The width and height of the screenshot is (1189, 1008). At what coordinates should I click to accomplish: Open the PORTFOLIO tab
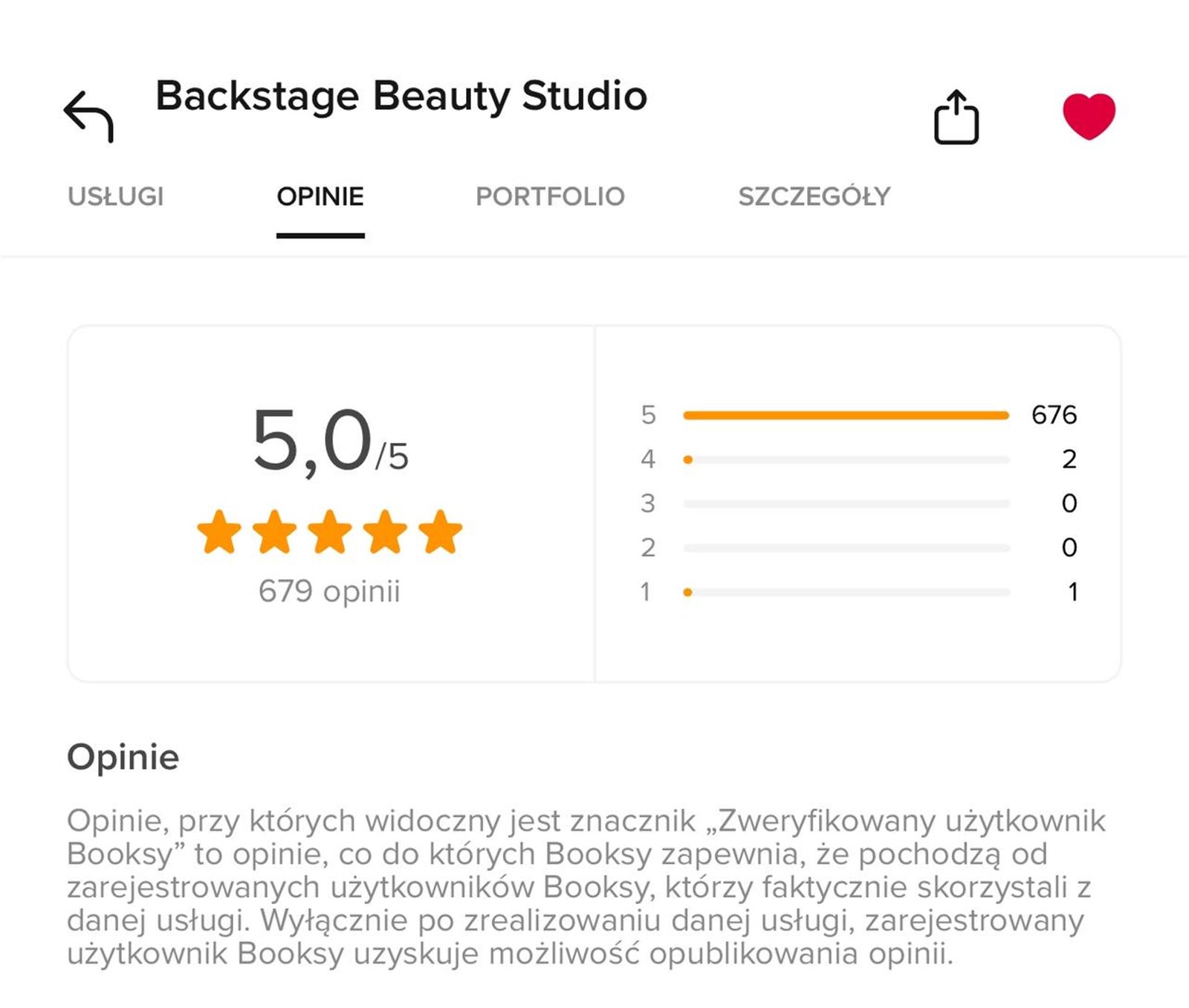tap(550, 196)
